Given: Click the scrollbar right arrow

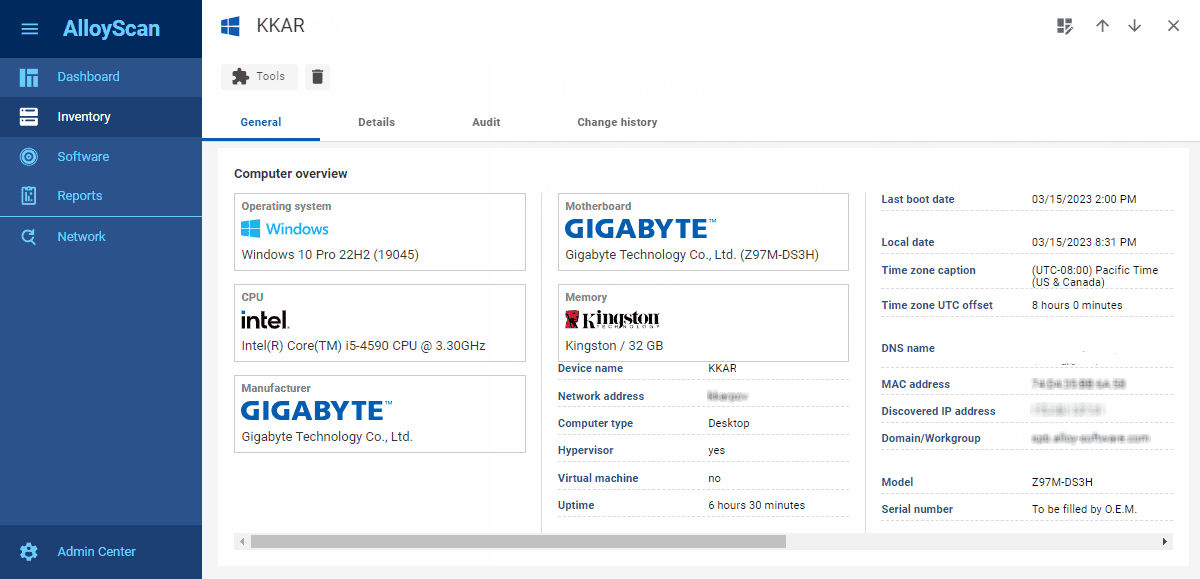Looking at the screenshot, I should click(x=1165, y=541).
